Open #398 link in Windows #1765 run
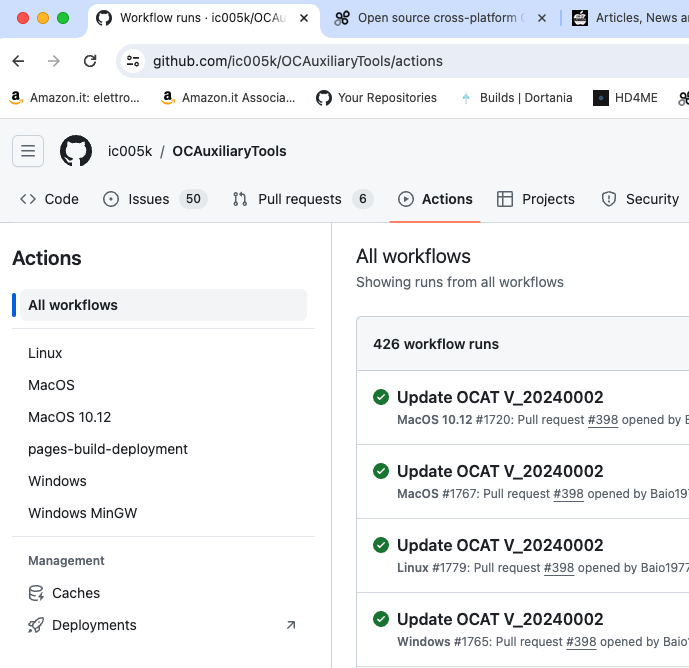 (581, 642)
